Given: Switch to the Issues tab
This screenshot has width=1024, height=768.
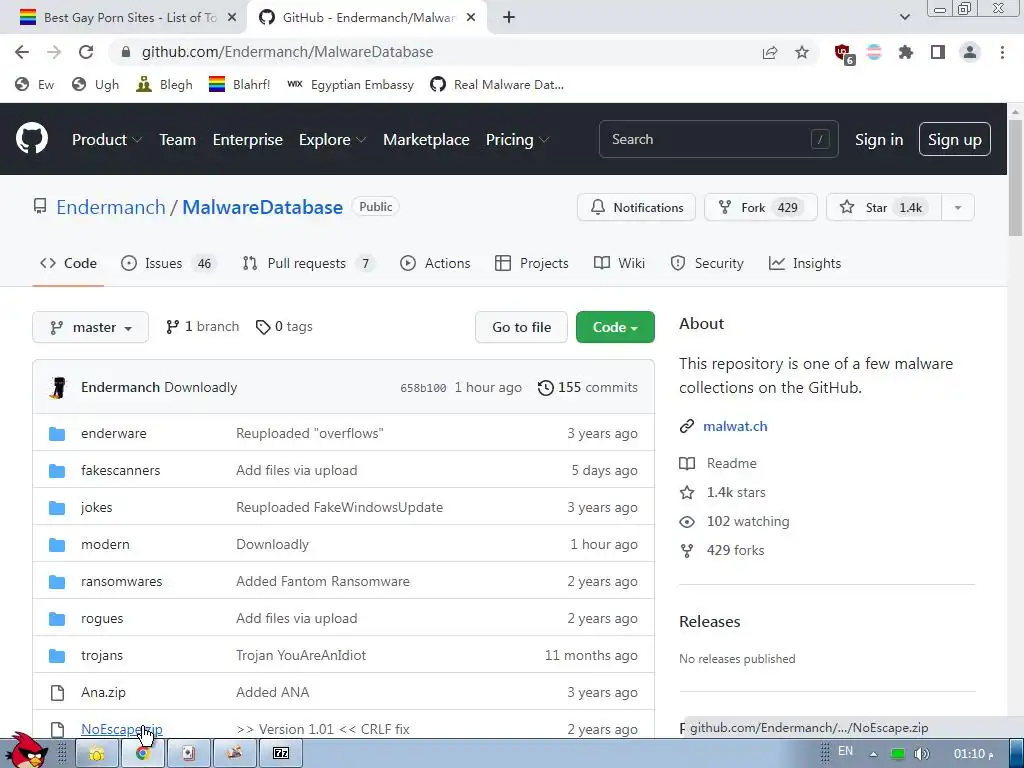Looking at the screenshot, I should 168,263.
